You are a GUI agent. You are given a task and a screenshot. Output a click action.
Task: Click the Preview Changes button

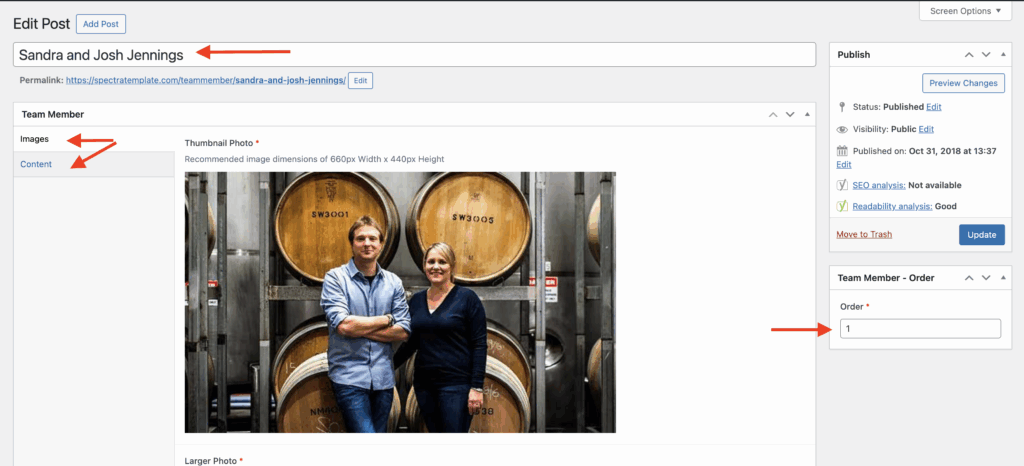click(963, 83)
